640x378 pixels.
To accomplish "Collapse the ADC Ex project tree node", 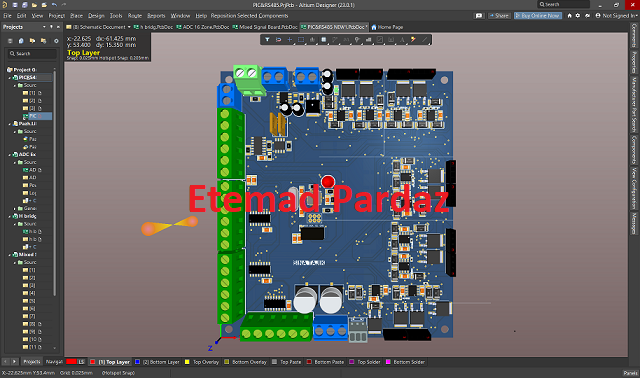I will point(10,155).
